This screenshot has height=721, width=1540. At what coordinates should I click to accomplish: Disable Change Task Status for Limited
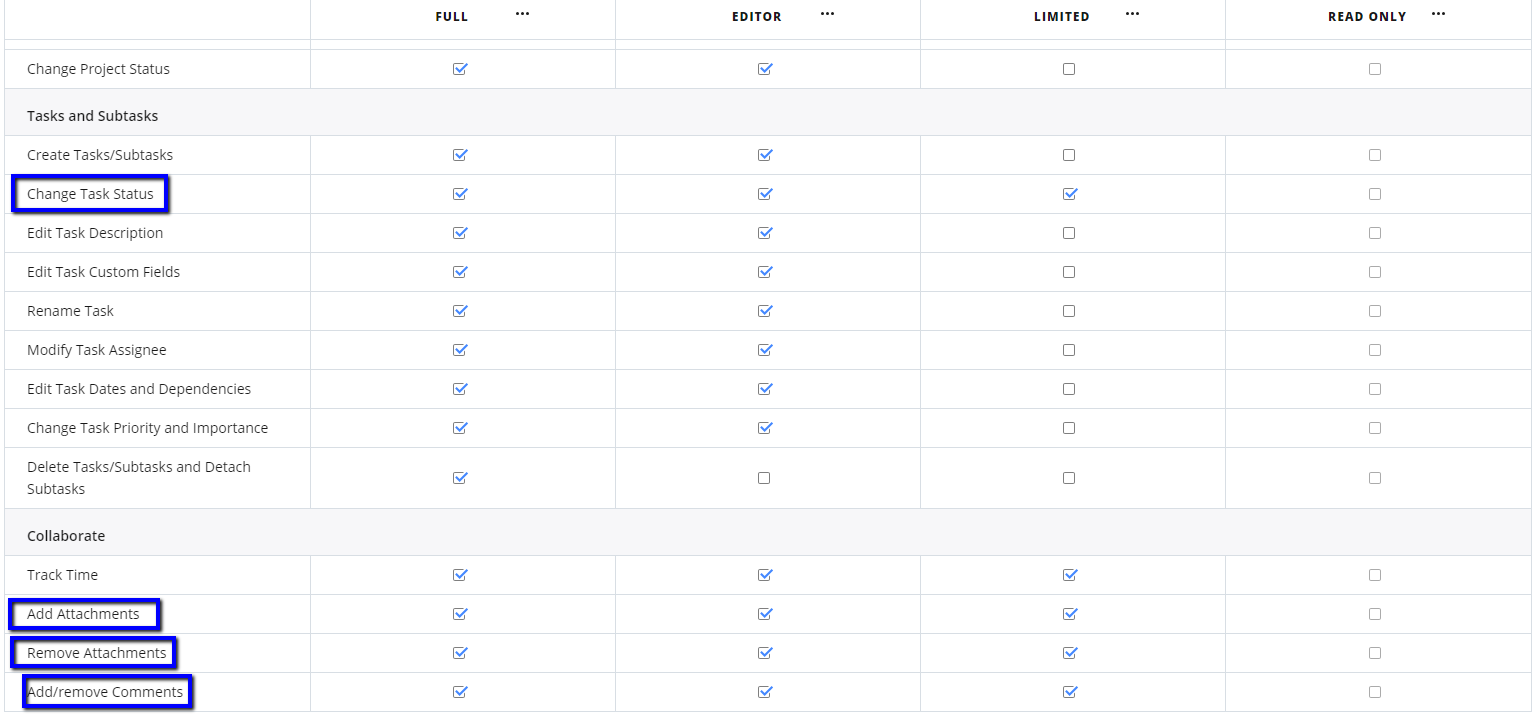(1069, 194)
